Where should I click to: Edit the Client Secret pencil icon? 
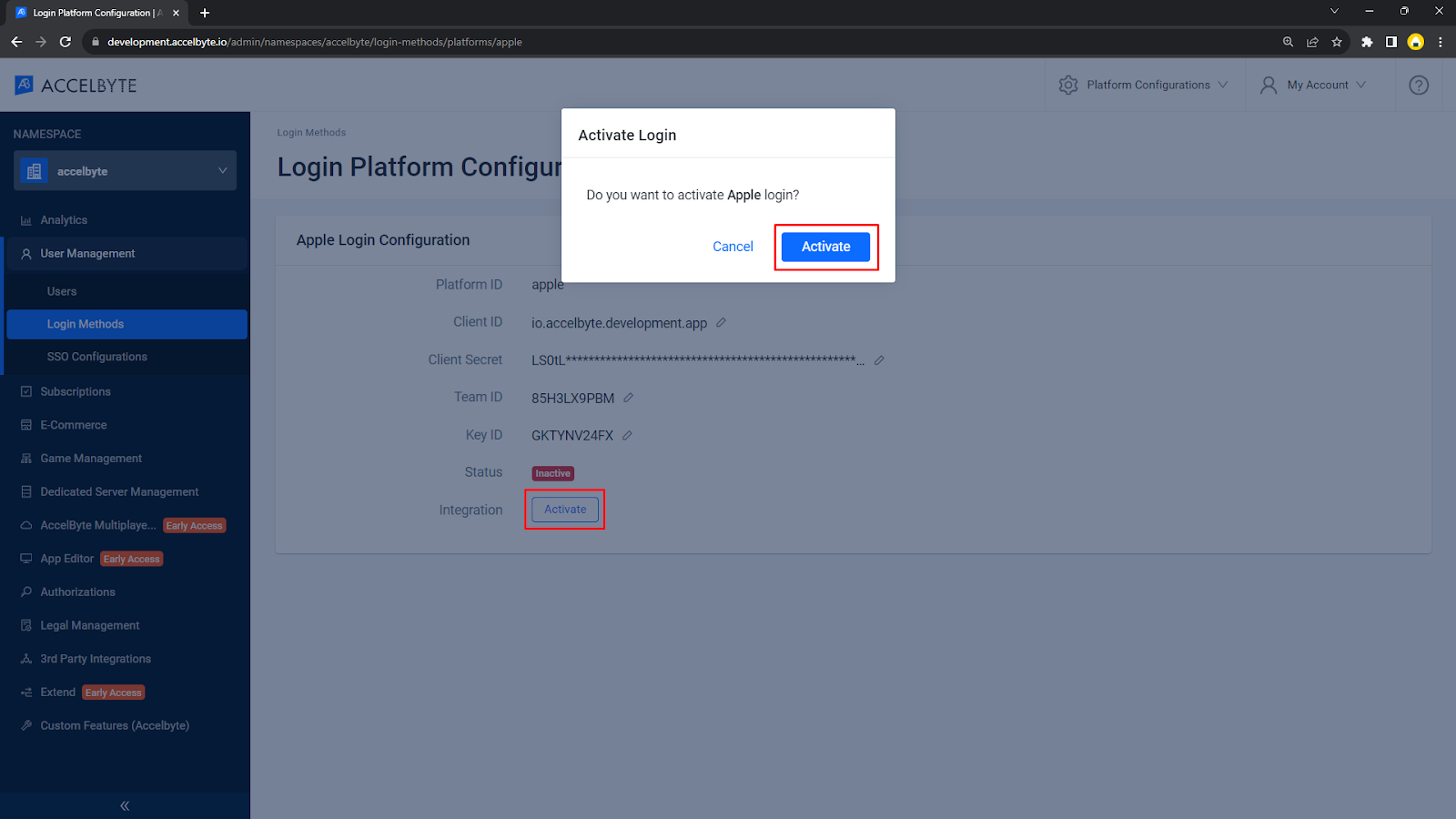(x=879, y=360)
